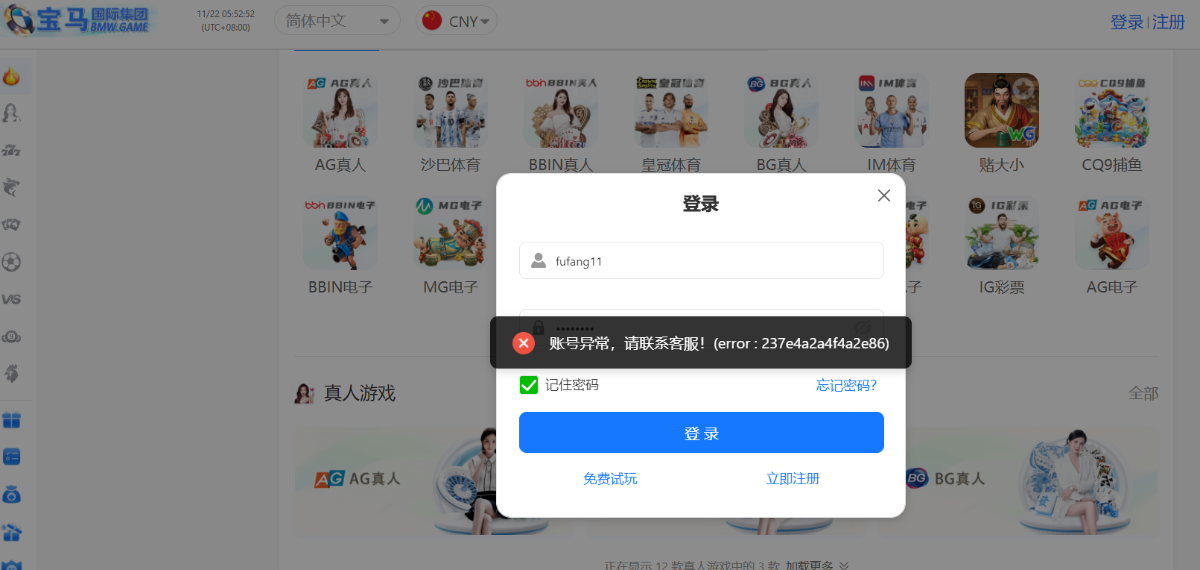Expand 加载更多 to show more games
Screen dimensions: 1200x570
[816, 565]
